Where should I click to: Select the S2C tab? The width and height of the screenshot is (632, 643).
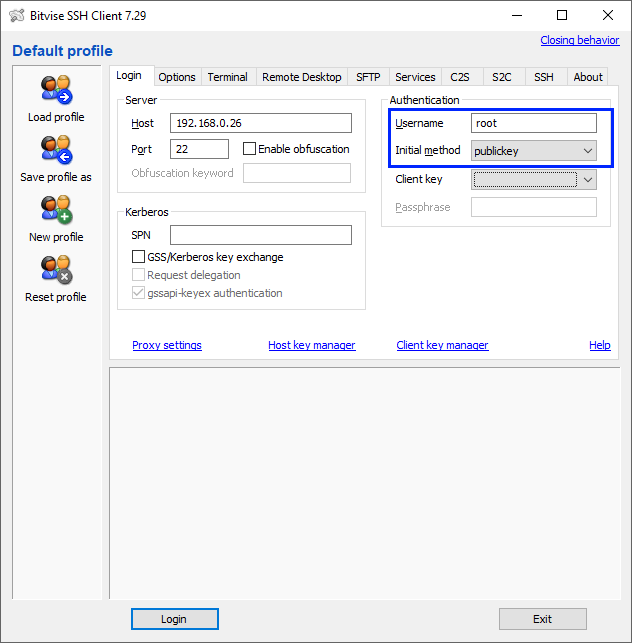point(502,77)
